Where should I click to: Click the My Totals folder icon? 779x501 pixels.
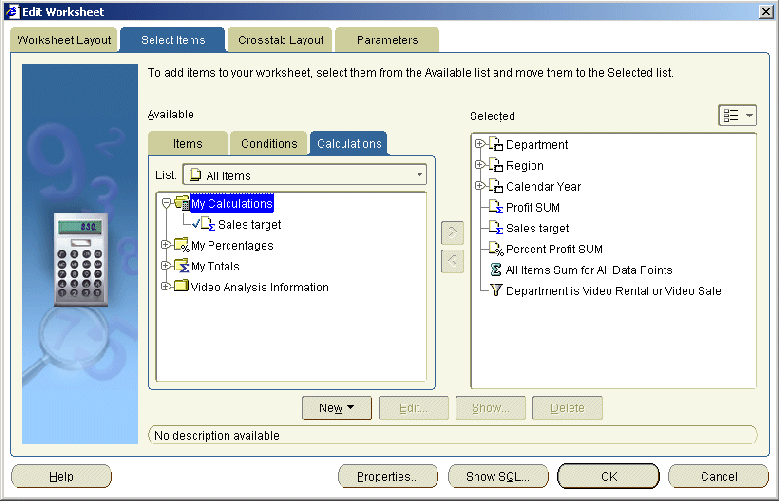click(x=182, y=266)
